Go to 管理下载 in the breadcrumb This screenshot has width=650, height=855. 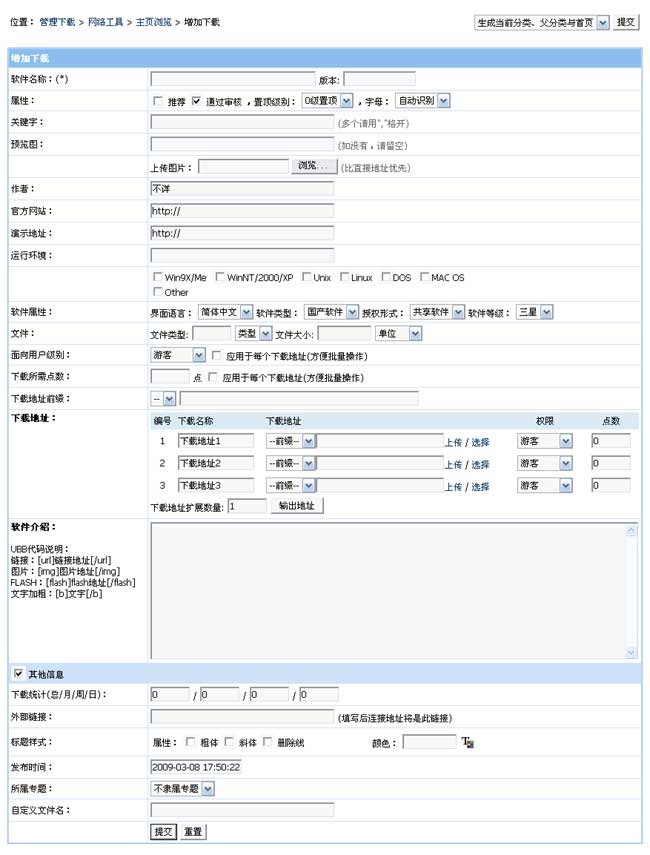[57, 22]
